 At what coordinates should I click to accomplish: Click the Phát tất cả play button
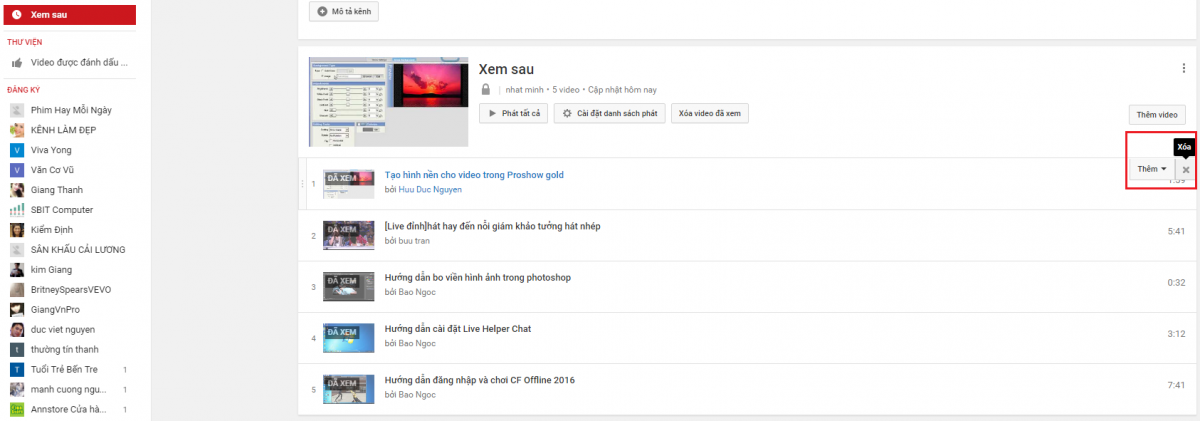[x=514, y=114]
